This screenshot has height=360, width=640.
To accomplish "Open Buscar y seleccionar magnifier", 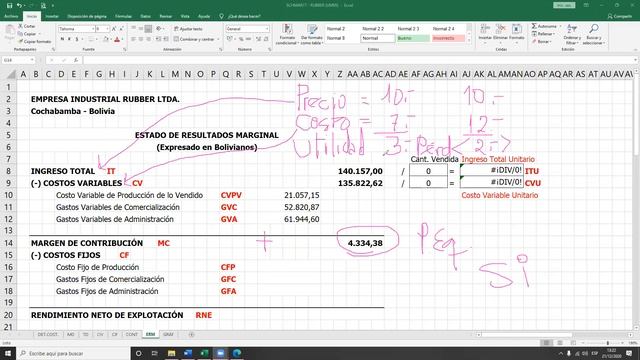I will pyautogui.click(x=593, y=34).
